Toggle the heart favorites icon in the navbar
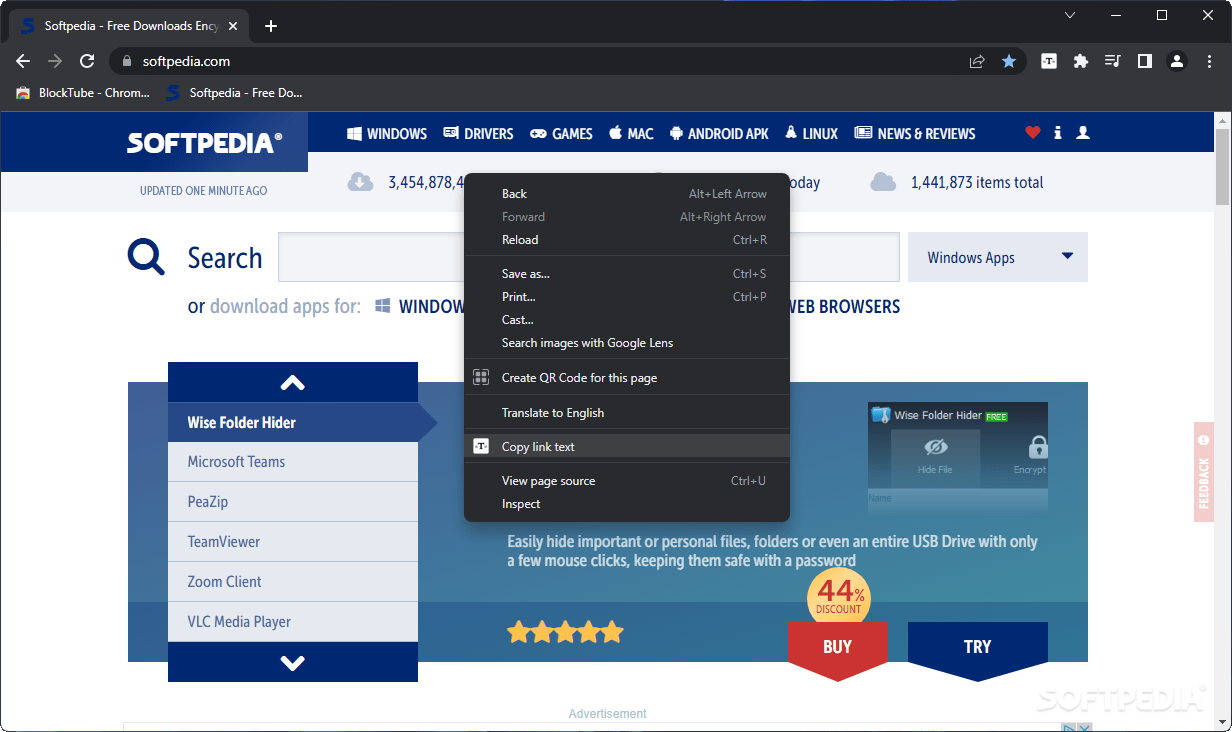This screenshot has height=732, width=1232. 1032,132
